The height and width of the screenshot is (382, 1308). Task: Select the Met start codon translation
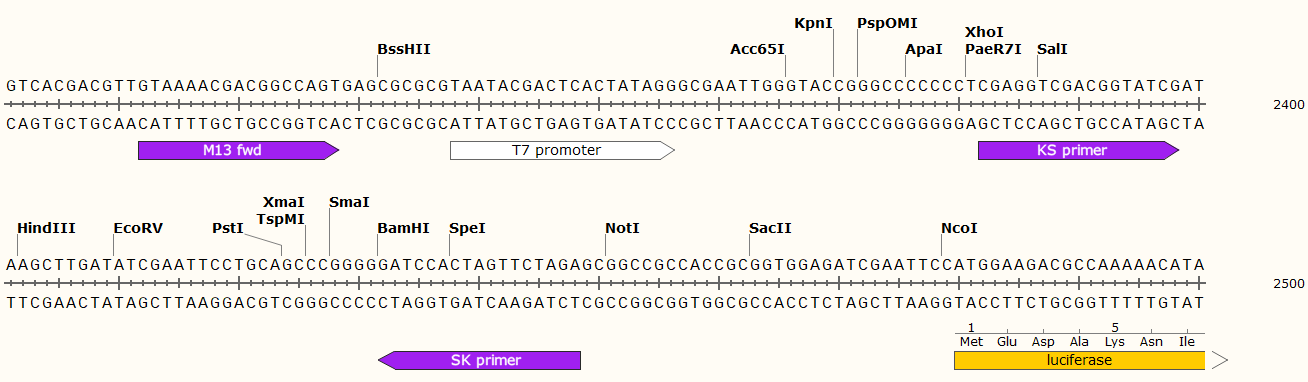pyautogui.click(x=971, y=341)
